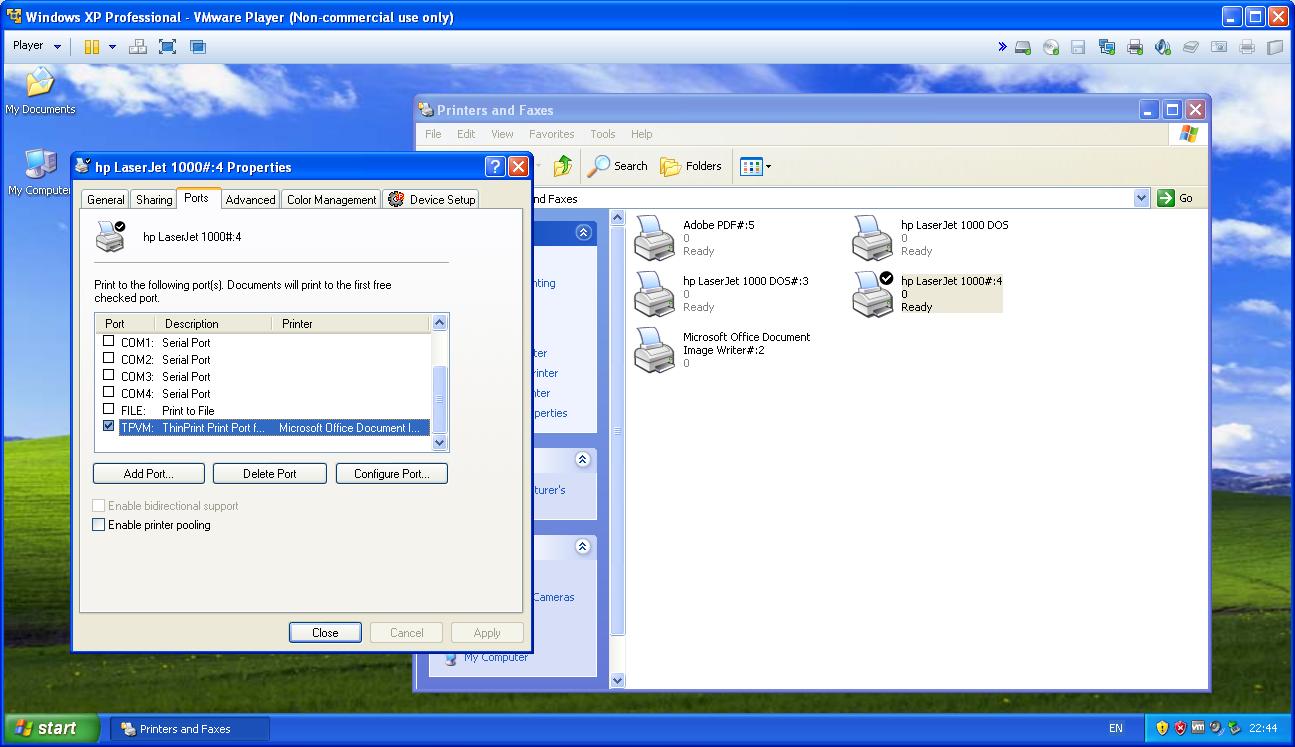Click the Add Port... button
Image resolution: width=1295 pixels, height=747 pixels.
coord(149,474)
